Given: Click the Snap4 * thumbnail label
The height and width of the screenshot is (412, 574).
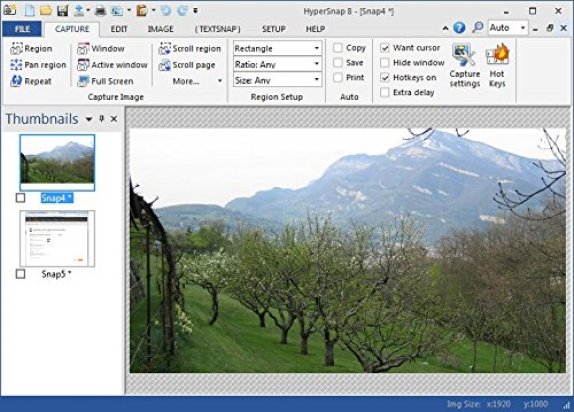Looking at the screenshot, I should point(57,198).
